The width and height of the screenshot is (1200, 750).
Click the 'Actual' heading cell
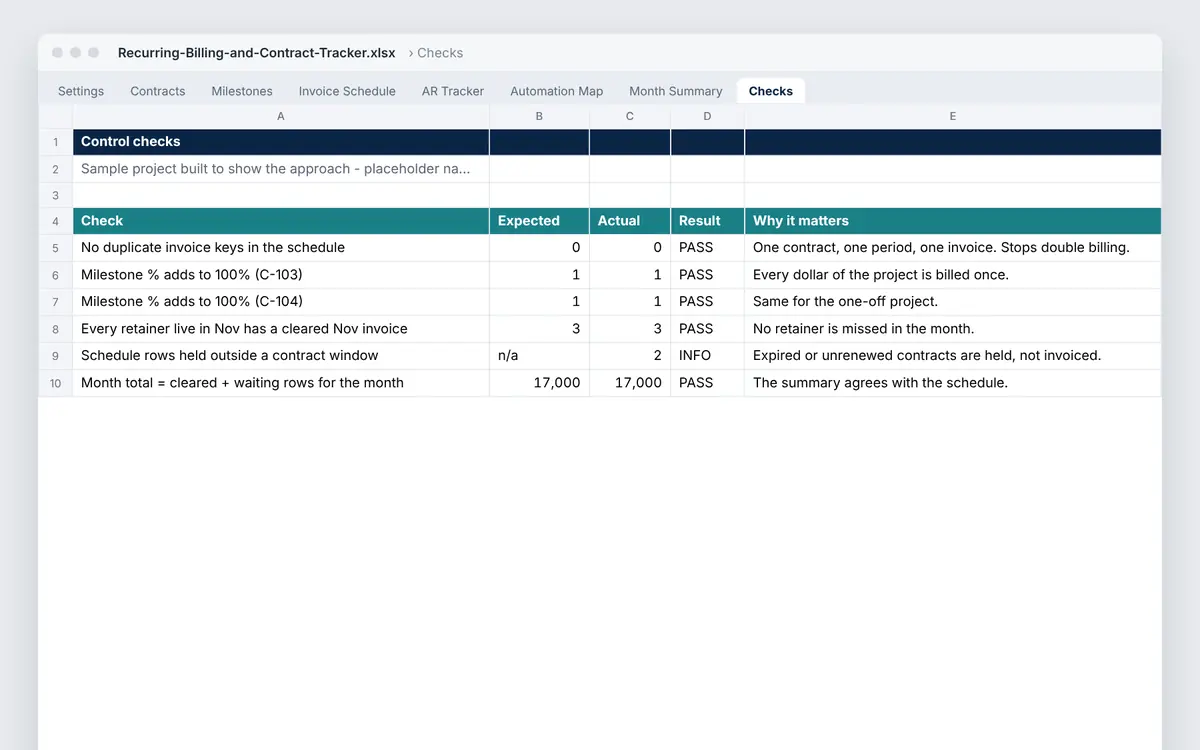630,221
